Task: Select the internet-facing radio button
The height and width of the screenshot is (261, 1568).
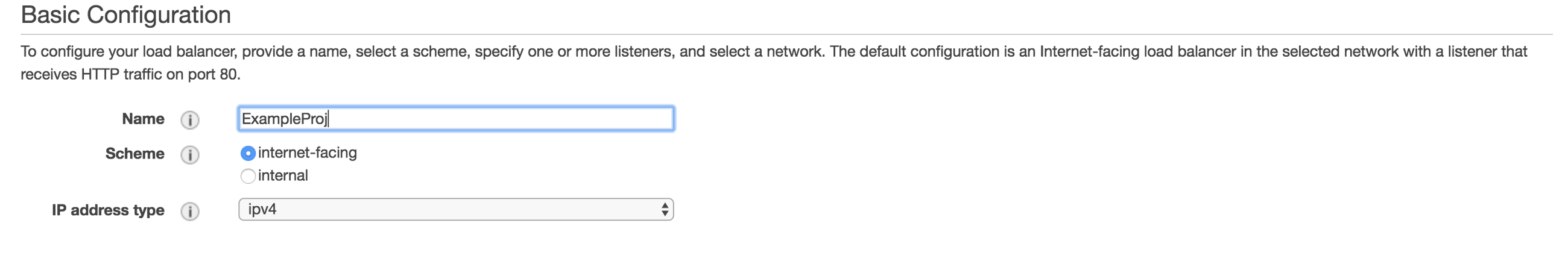Action: coord(248,153)
